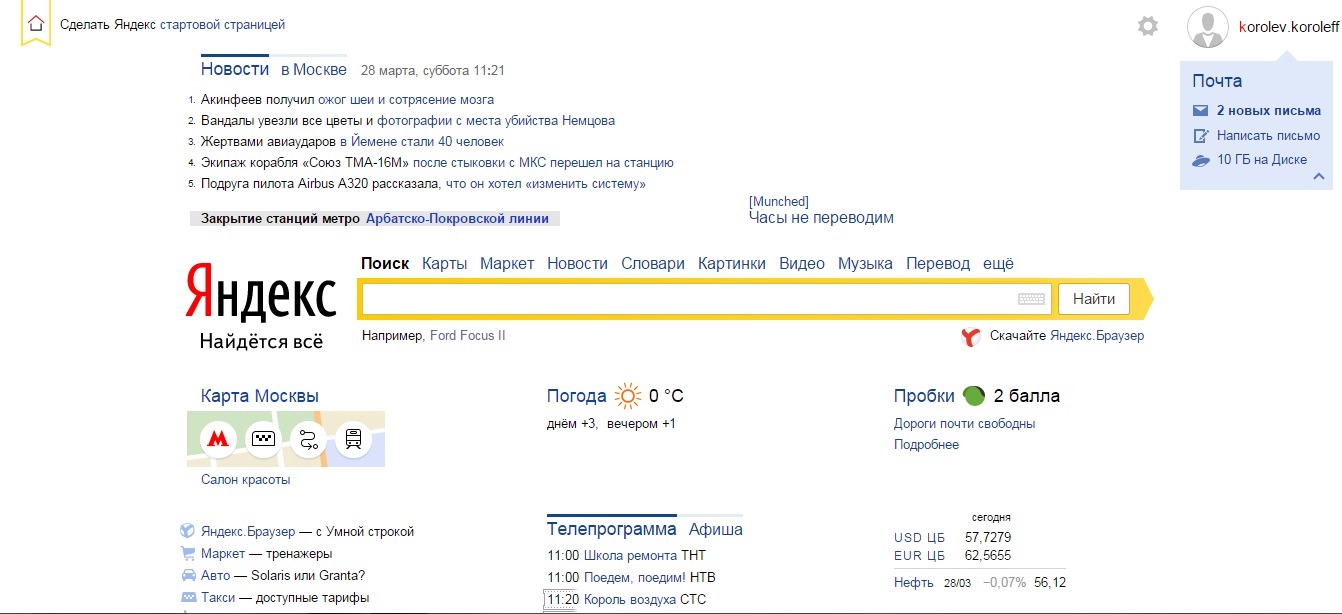Click Подробнее under traffic

point(926,445)
